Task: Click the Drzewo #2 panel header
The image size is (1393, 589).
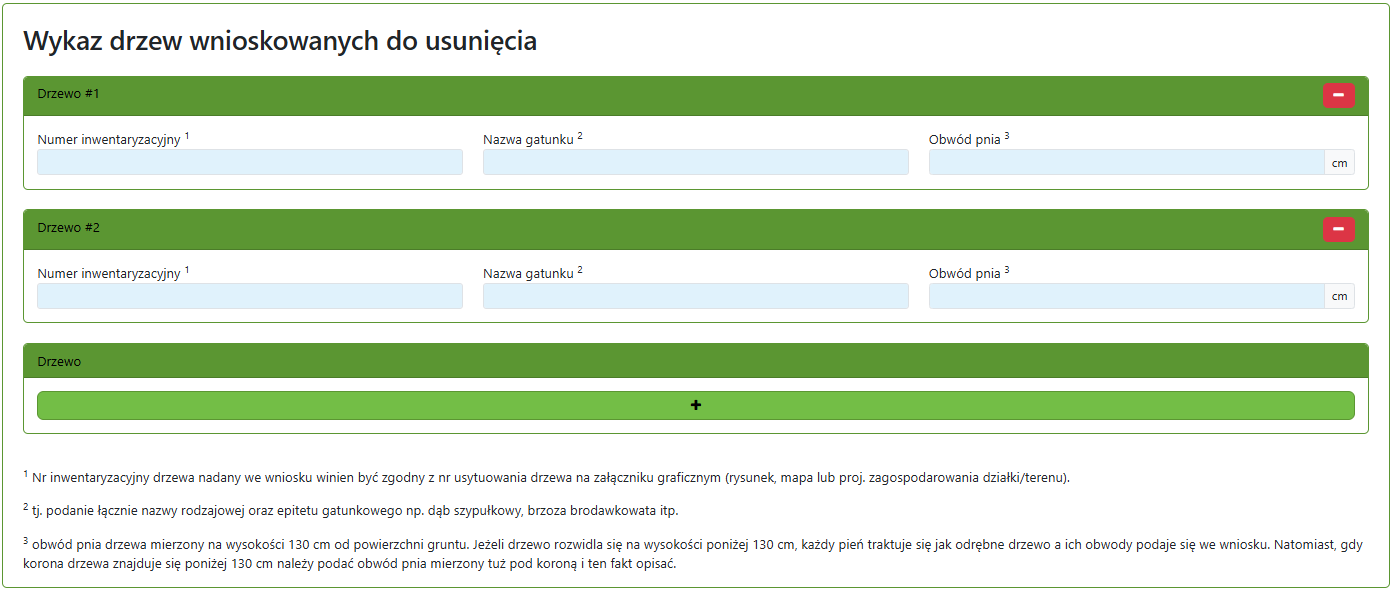Action: pyautogui.click(x=600, y=229)
